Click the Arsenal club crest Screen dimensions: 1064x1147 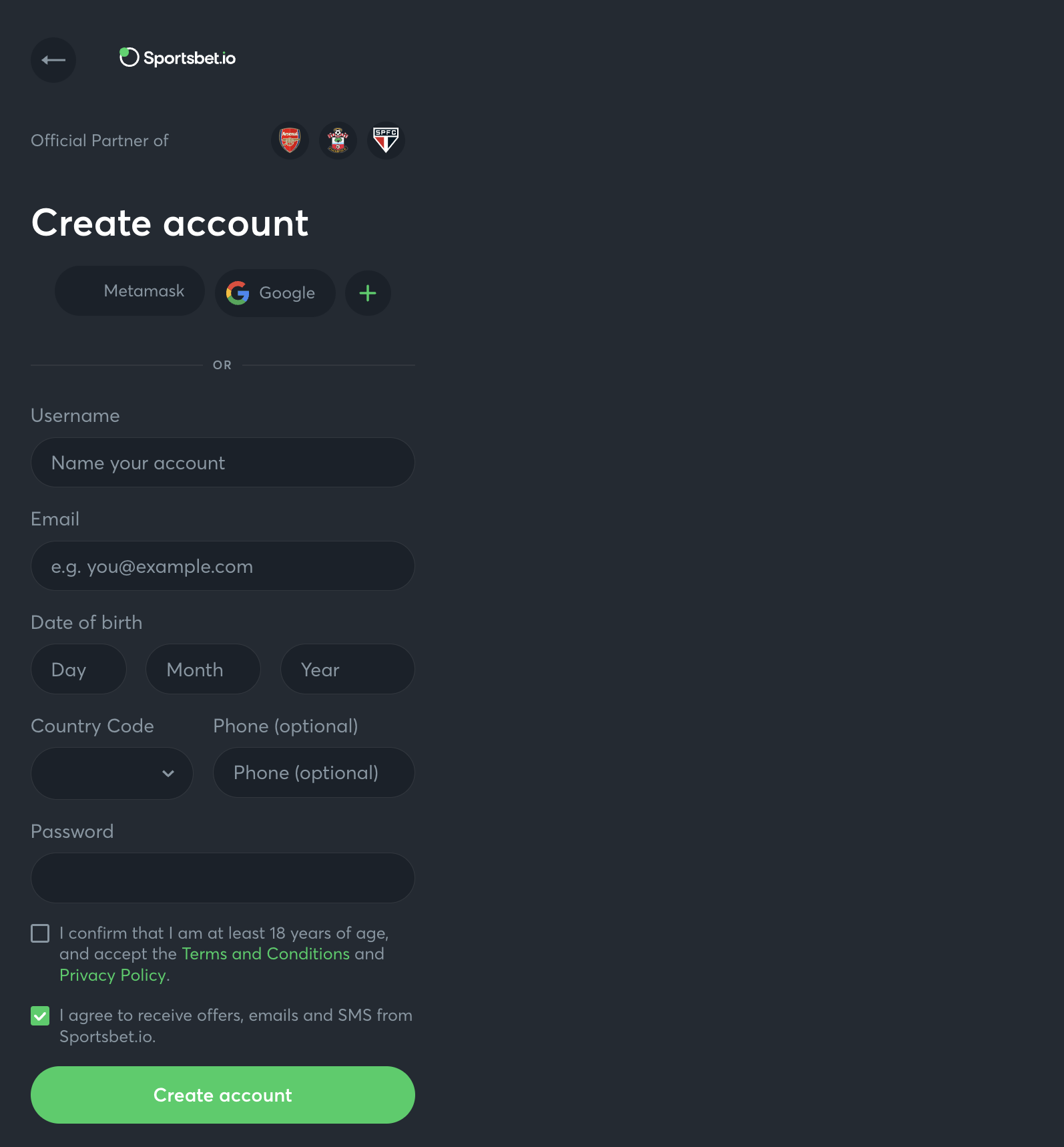click(x=290, y=141)
